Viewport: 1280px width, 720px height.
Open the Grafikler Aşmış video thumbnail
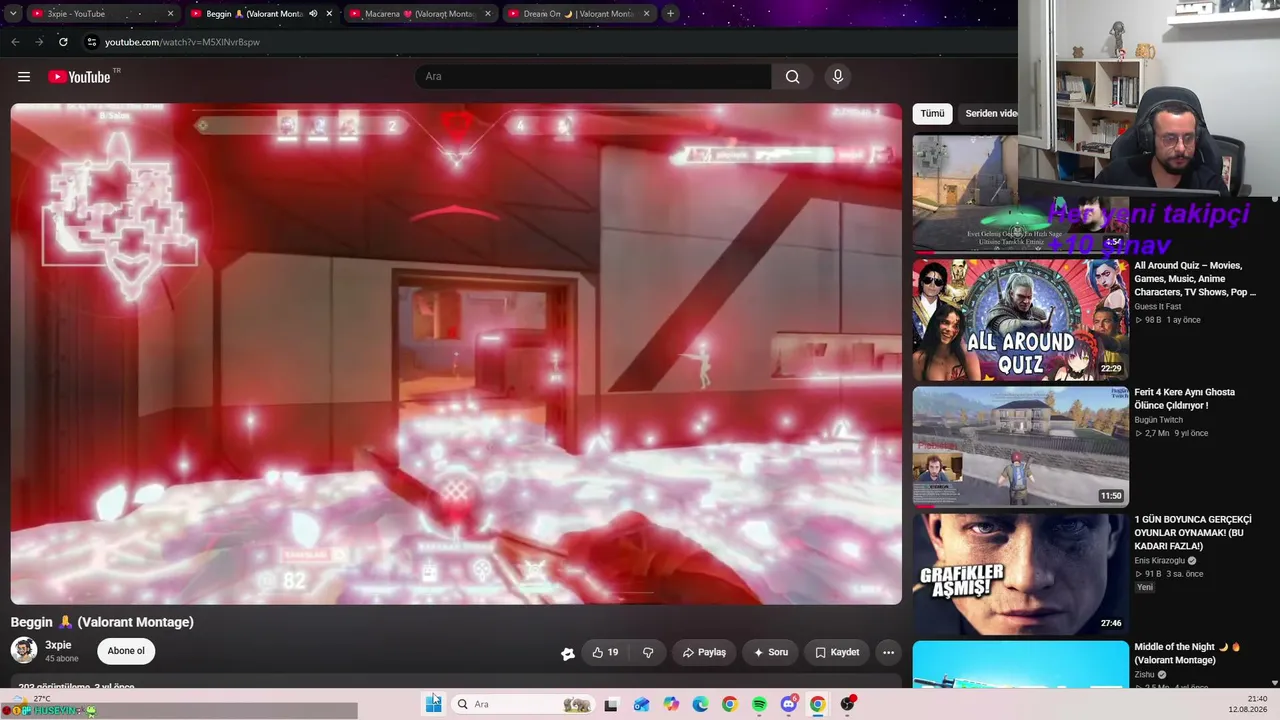point(1020,575)
